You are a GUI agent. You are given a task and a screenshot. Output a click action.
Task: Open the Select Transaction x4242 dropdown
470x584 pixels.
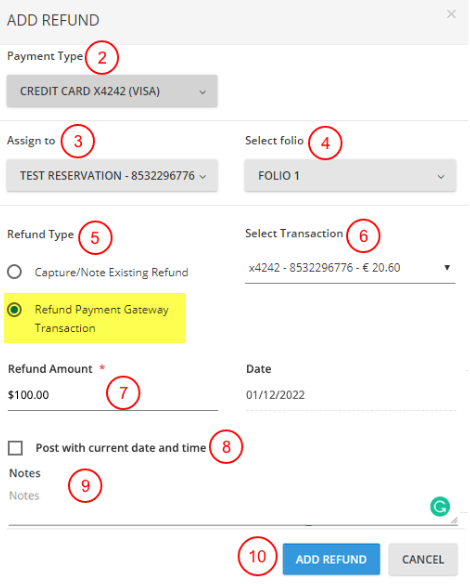(x=350, y=268)
